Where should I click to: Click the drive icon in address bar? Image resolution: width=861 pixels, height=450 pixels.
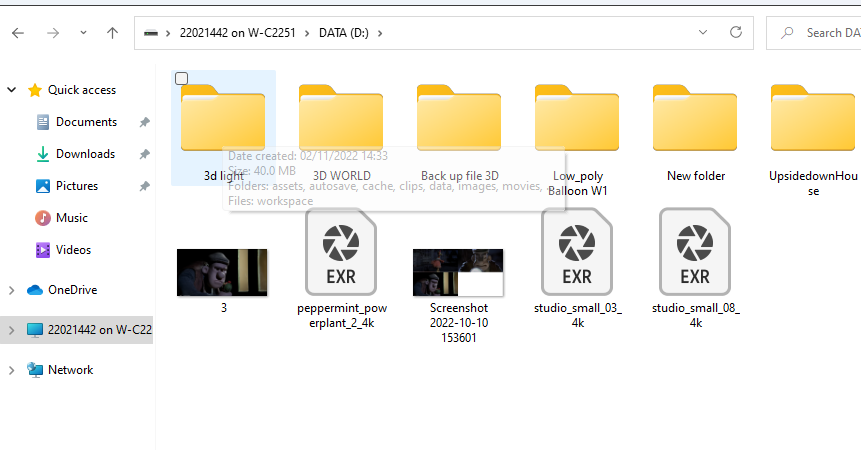point(151,33)
